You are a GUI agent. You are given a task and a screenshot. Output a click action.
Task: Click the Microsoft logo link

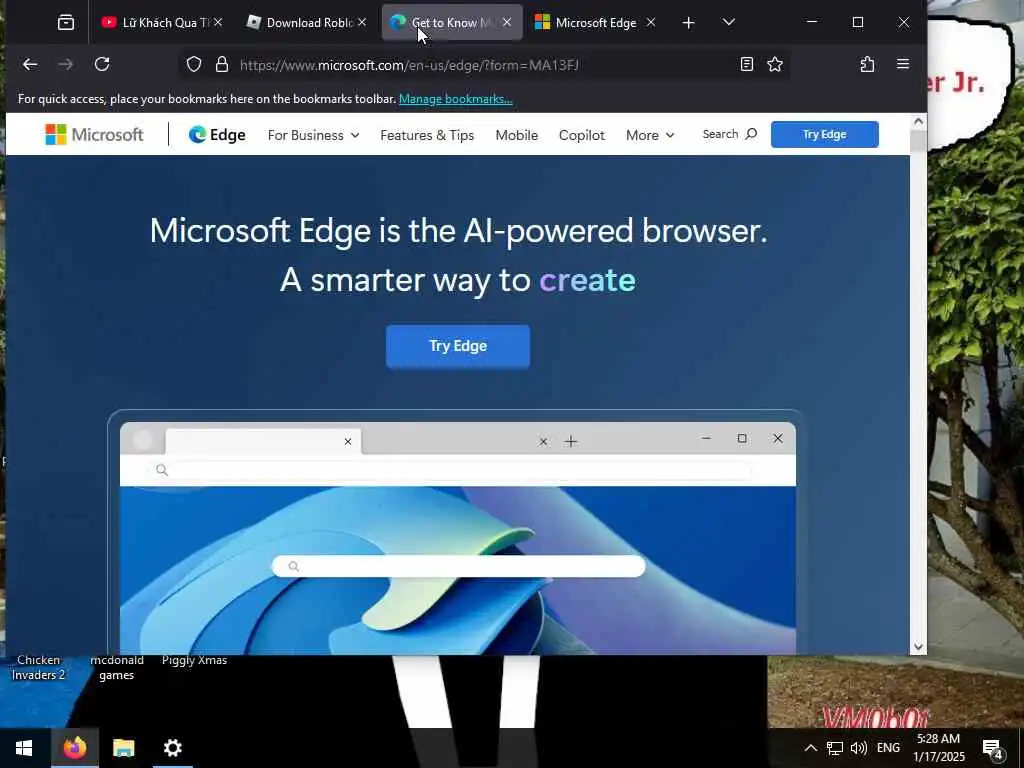pyautogui.click(x=94, y=135)
